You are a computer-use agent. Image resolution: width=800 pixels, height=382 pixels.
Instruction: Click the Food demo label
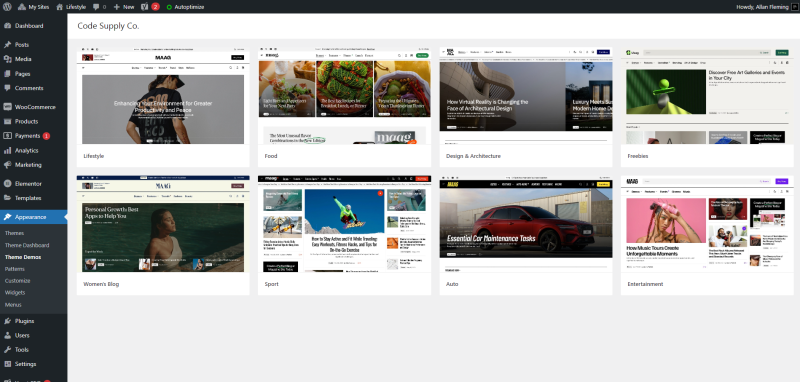pyautogui.click(x=271, y=156)
